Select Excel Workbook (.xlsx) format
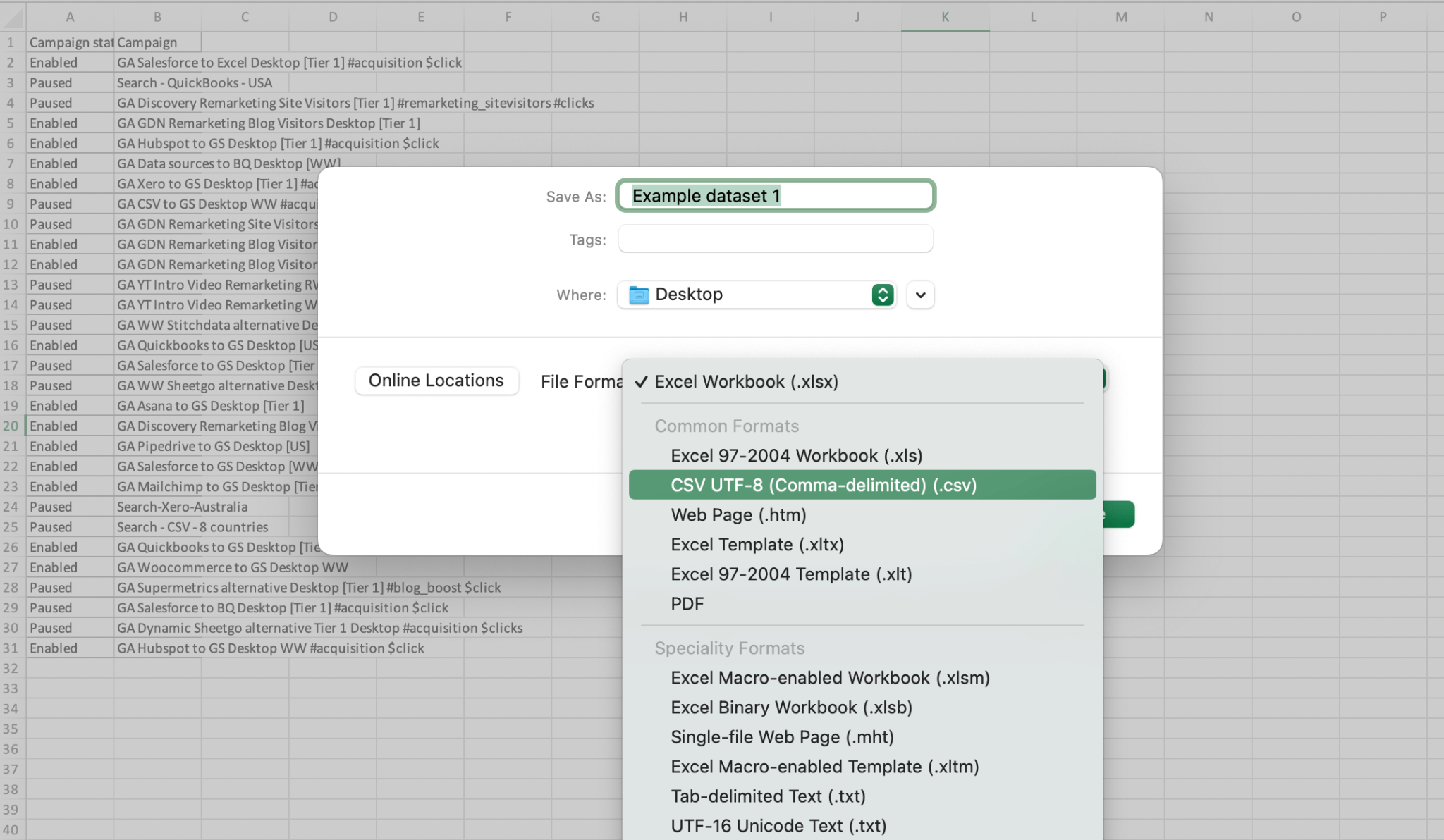This screenshot has width=1444, height=840. 862,382
